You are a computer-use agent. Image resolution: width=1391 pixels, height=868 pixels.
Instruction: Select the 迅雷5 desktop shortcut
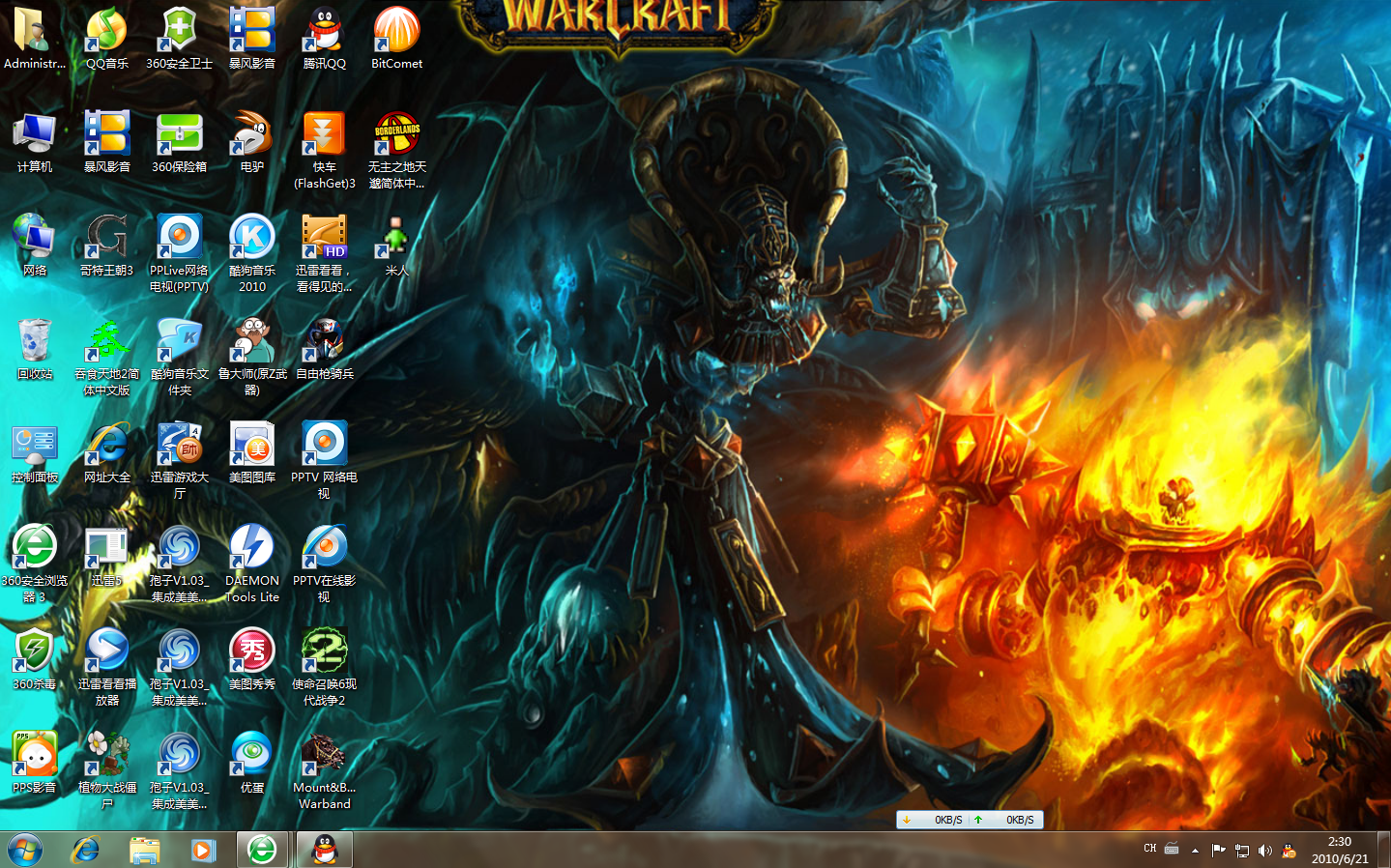tap(106, 556)
